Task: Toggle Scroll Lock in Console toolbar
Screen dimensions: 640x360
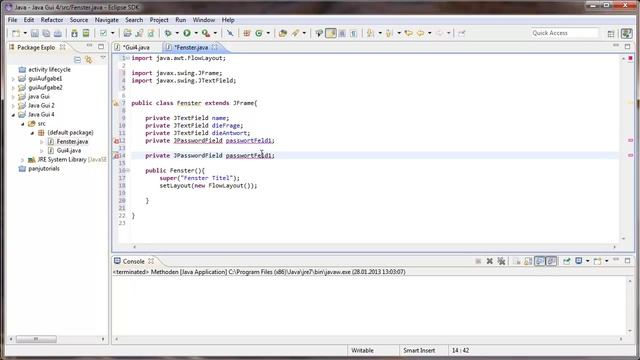Action: coord(528,261)
